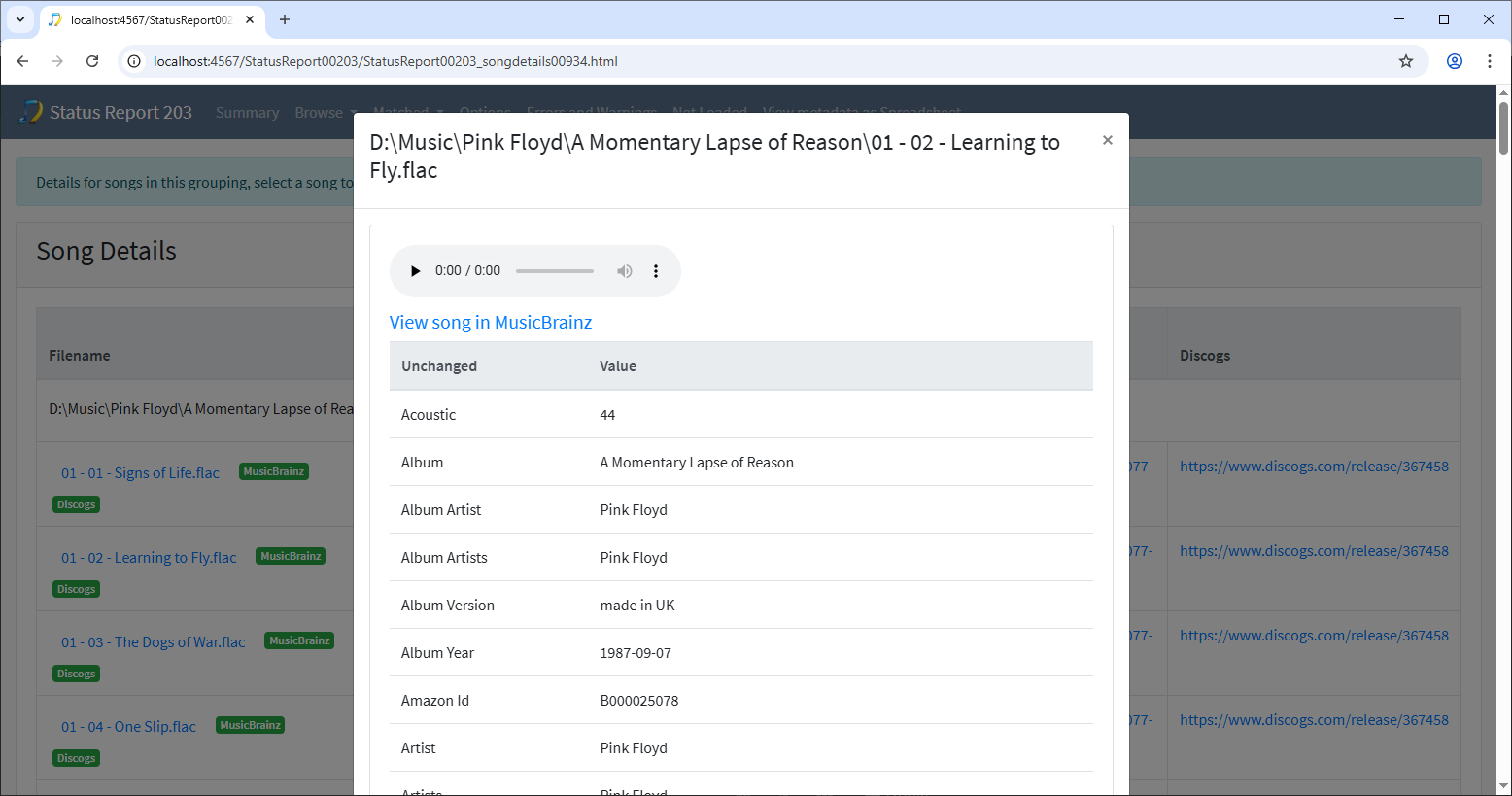Bookmark this page with the star
The image size is (1512, 796).
tap(1406, 61)
